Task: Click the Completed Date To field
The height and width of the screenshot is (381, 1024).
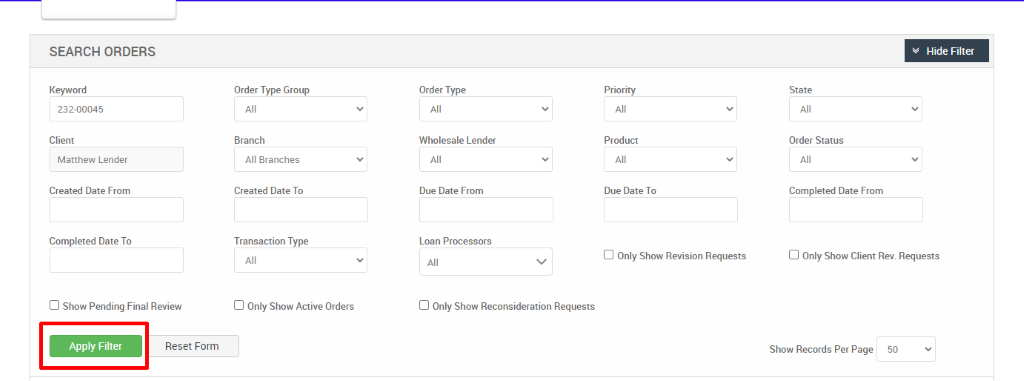Action: [116, 260]
